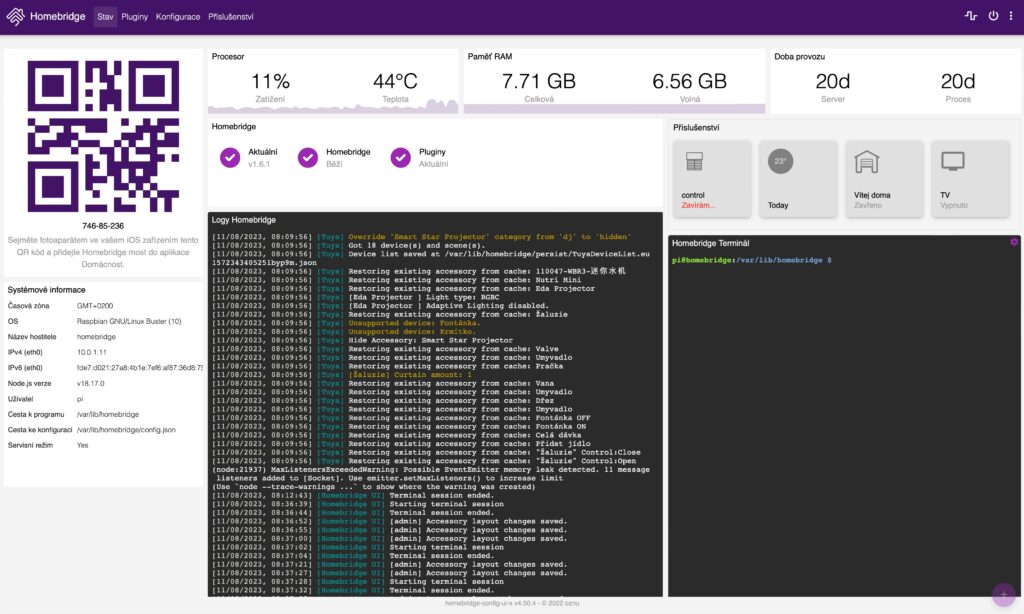Click the Pluginy Aktuální checkmark icon
Image resolution: width=1024 pixels, height=614 pixels.
[x=401, y=157]
